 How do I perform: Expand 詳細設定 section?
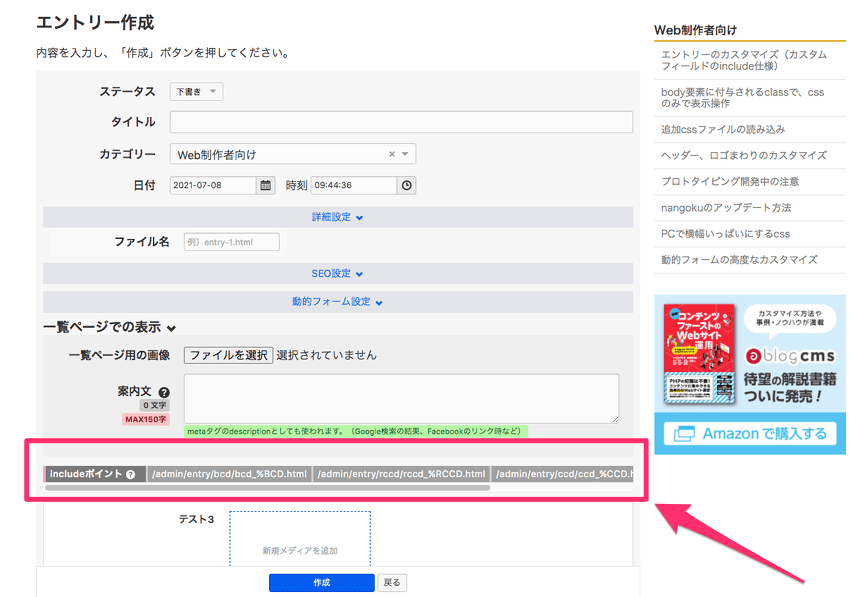(337, 217)
